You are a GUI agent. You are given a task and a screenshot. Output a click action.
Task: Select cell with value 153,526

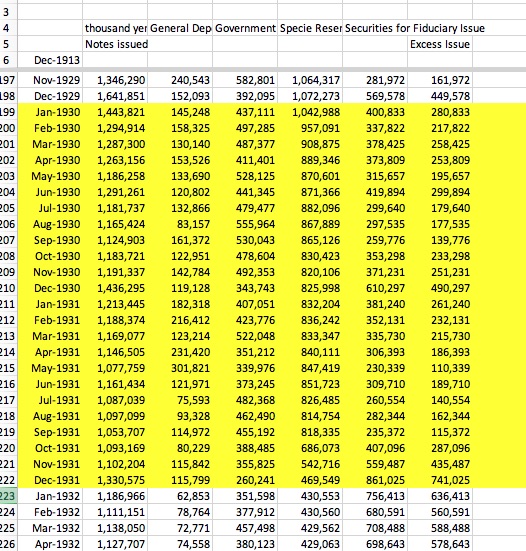180,160
